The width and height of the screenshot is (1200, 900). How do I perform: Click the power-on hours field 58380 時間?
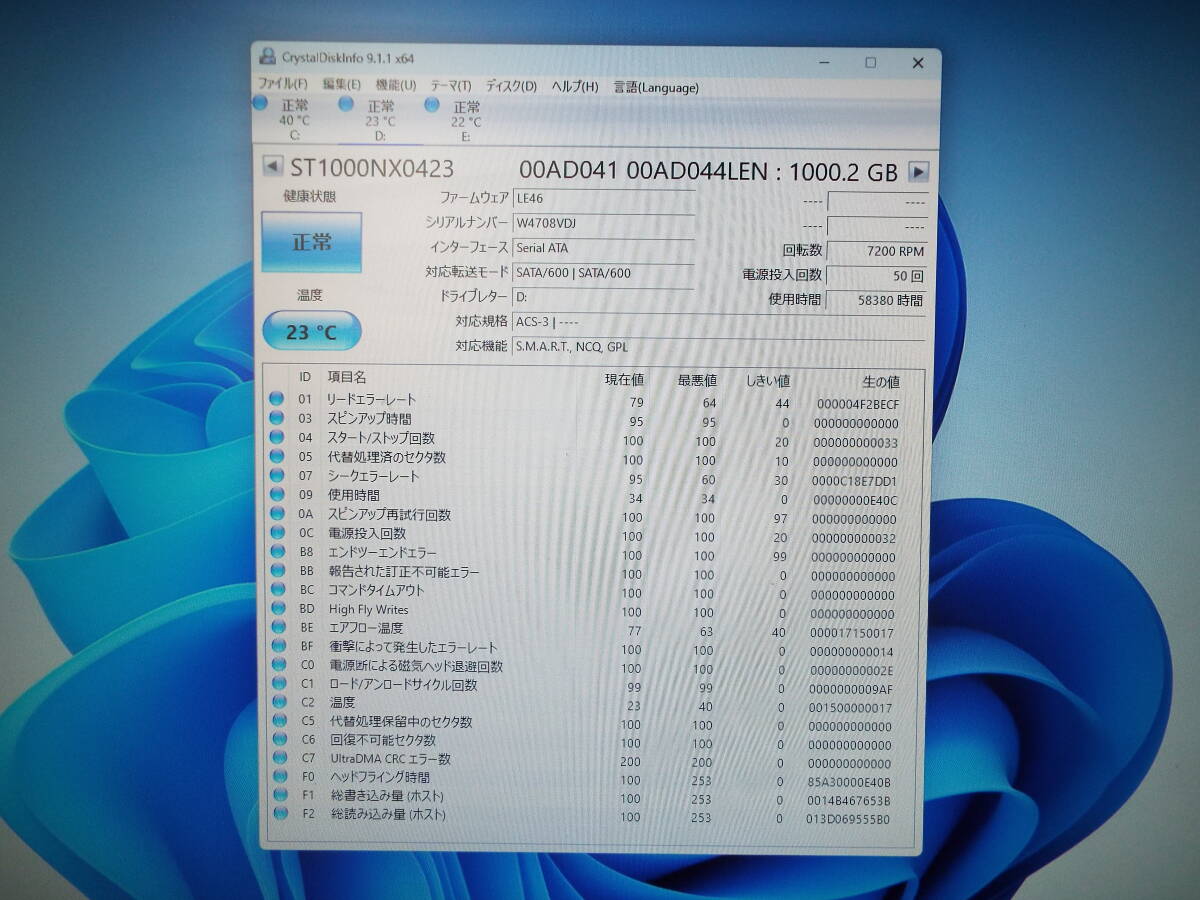(x=877, y=300)
